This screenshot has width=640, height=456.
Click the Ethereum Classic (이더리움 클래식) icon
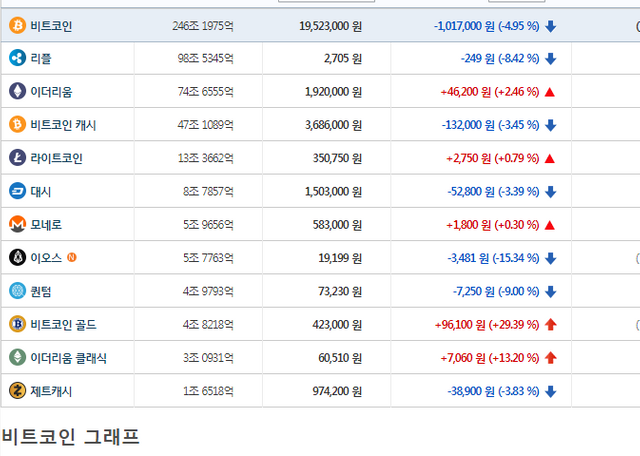[17, 358]
